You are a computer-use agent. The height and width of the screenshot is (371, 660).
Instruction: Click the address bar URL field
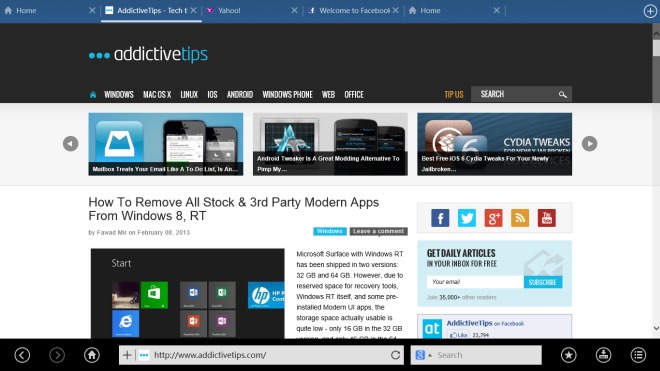pos(261,355)
